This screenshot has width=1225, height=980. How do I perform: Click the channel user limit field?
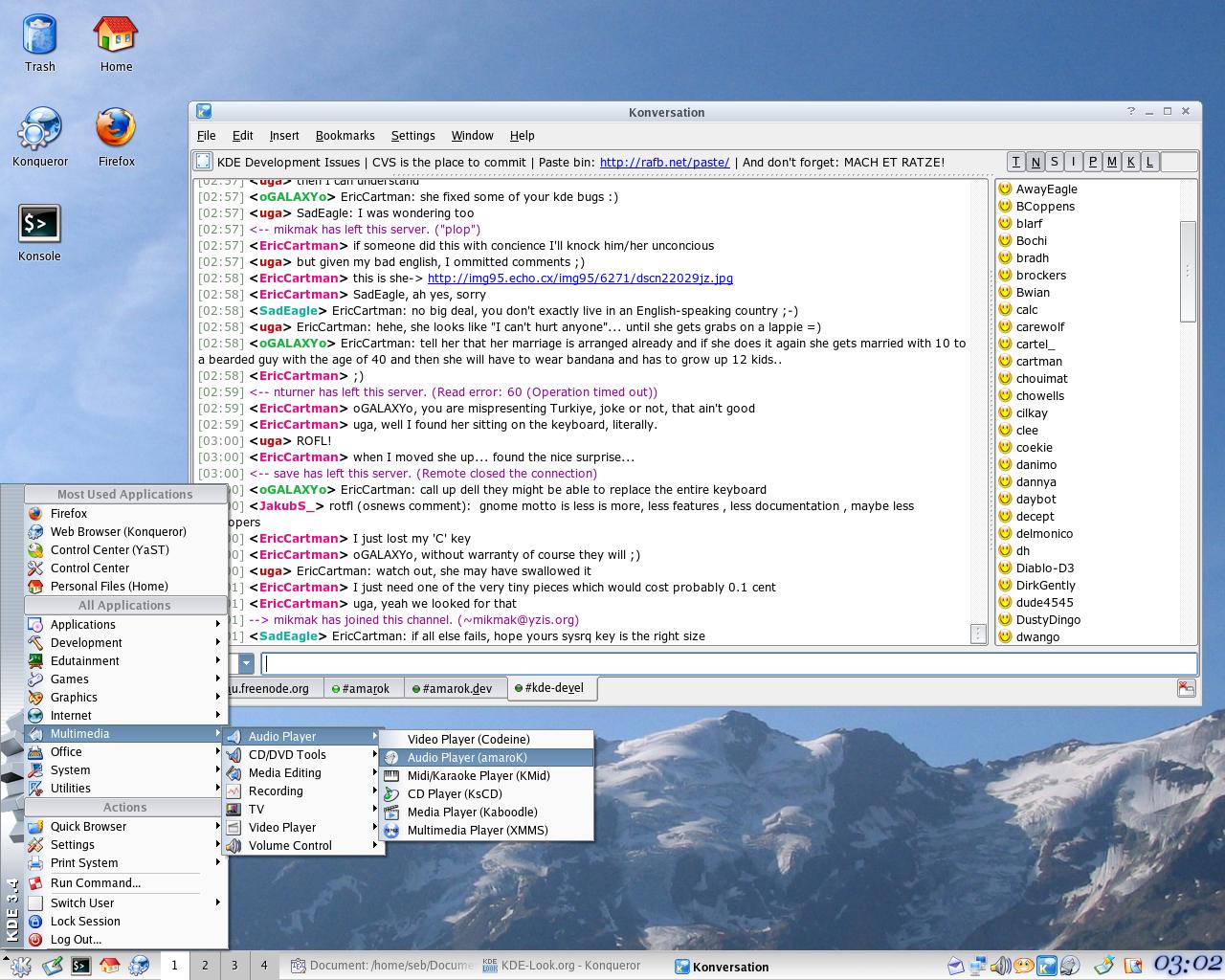coord(1179,162)
